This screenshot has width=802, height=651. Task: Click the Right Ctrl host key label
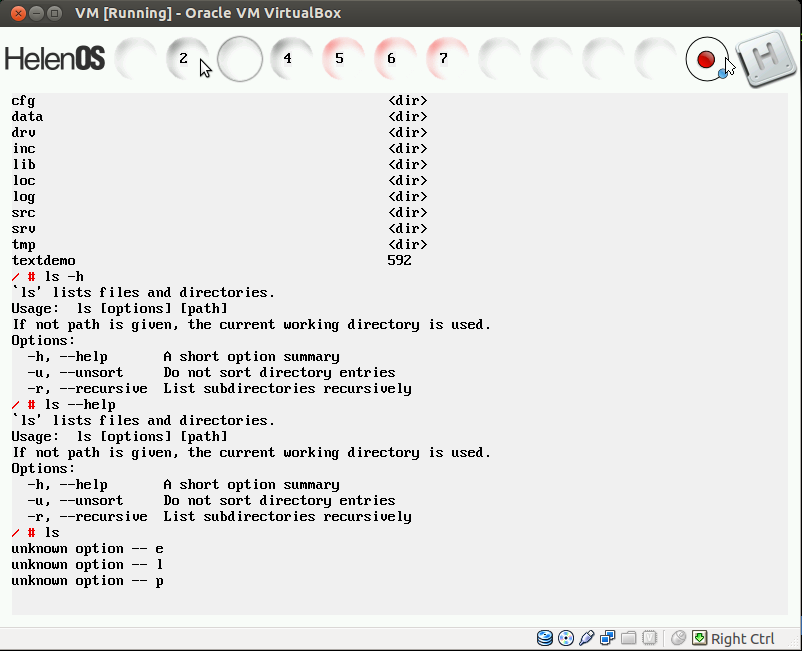pos(743,639)
